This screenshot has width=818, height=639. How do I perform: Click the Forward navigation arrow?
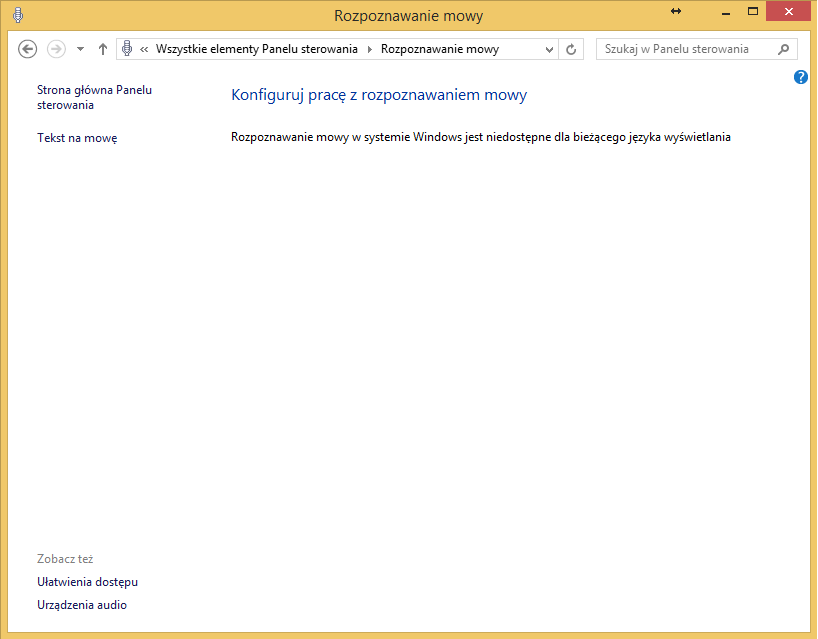coord(56,49)
